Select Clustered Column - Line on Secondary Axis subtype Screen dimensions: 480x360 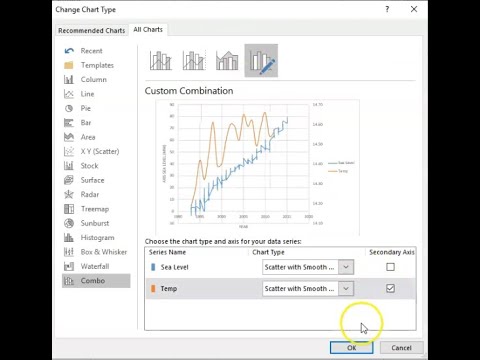[194, 61]
